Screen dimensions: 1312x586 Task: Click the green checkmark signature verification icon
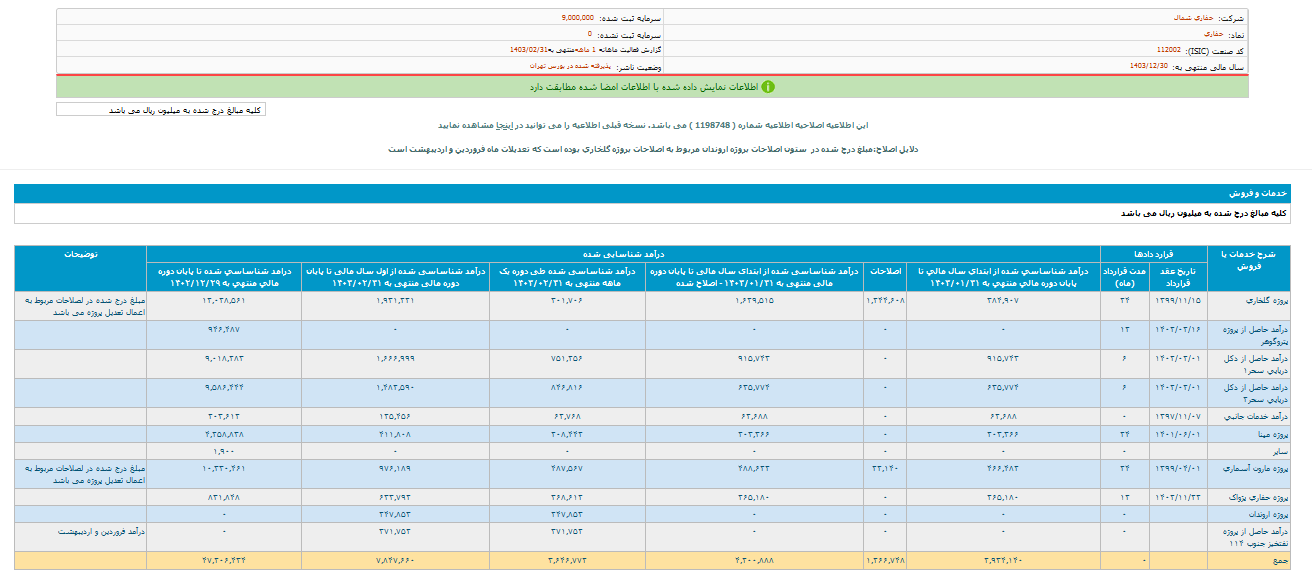[x=768, y=87]
